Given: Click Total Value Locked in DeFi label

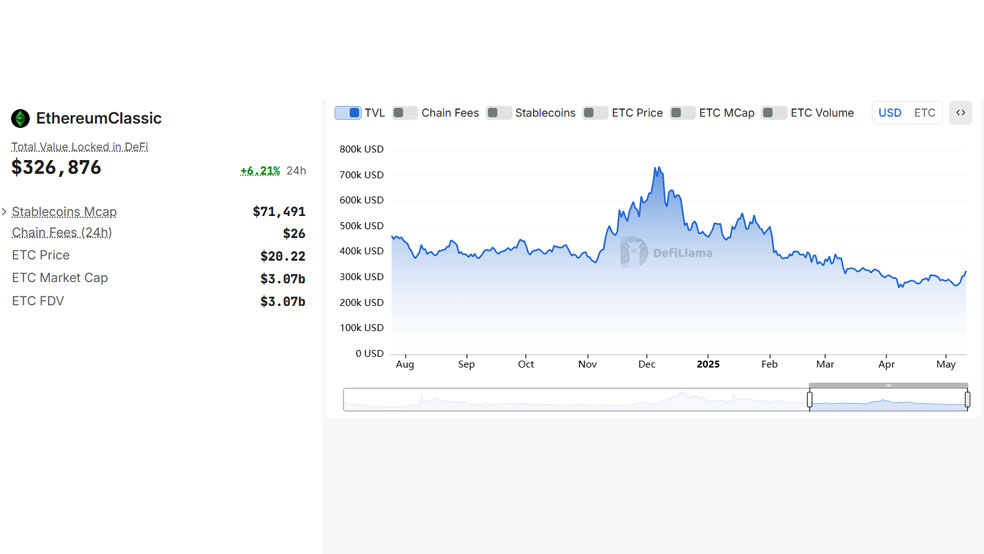Looking at the screenshot, I should tap(79, 147).
